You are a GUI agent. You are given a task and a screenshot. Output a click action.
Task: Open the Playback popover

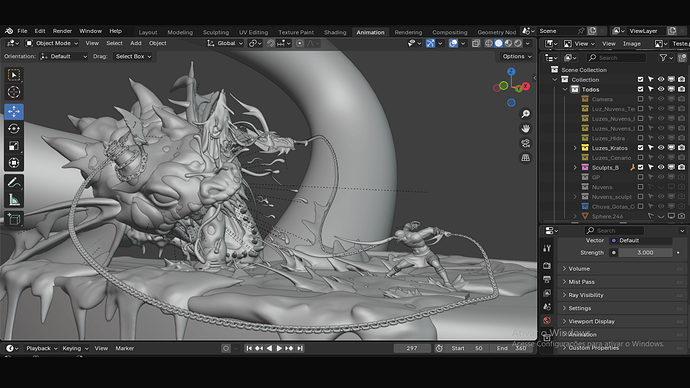(41, 348)
